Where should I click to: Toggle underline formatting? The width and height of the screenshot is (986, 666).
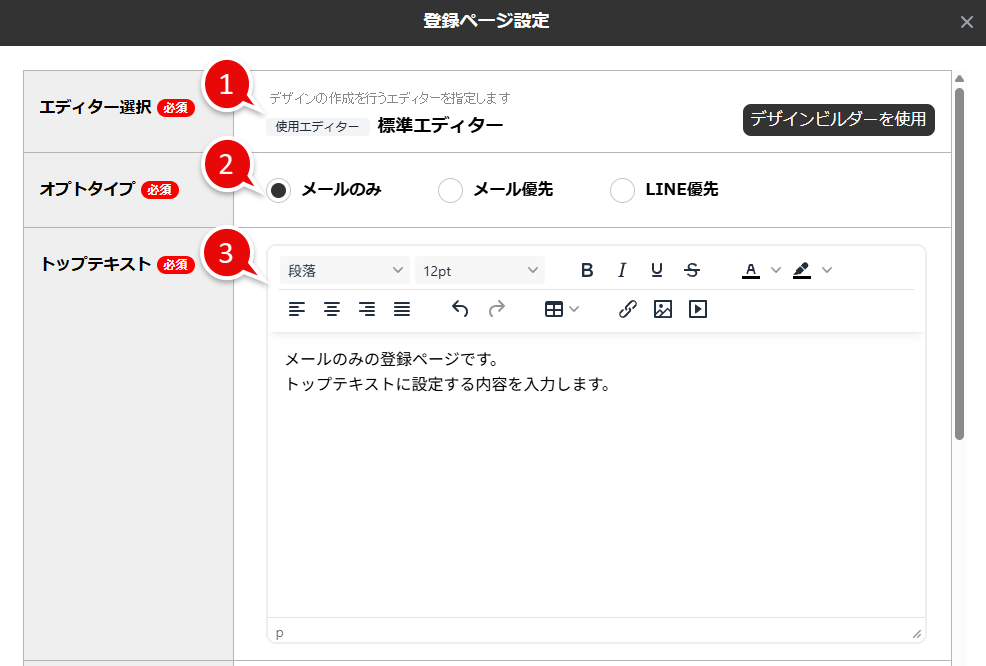656,269
